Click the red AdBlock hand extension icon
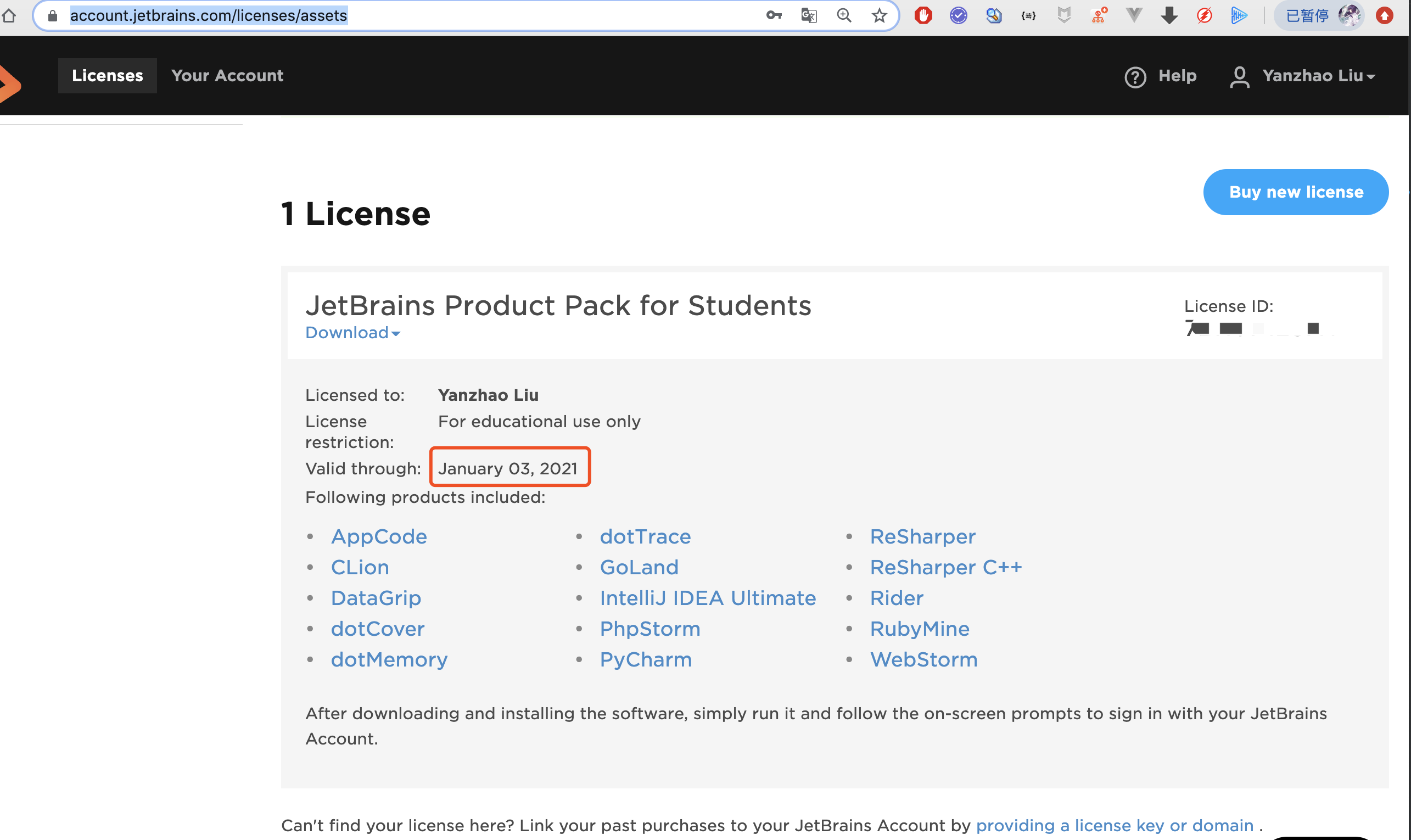 (x=923, y=15)
